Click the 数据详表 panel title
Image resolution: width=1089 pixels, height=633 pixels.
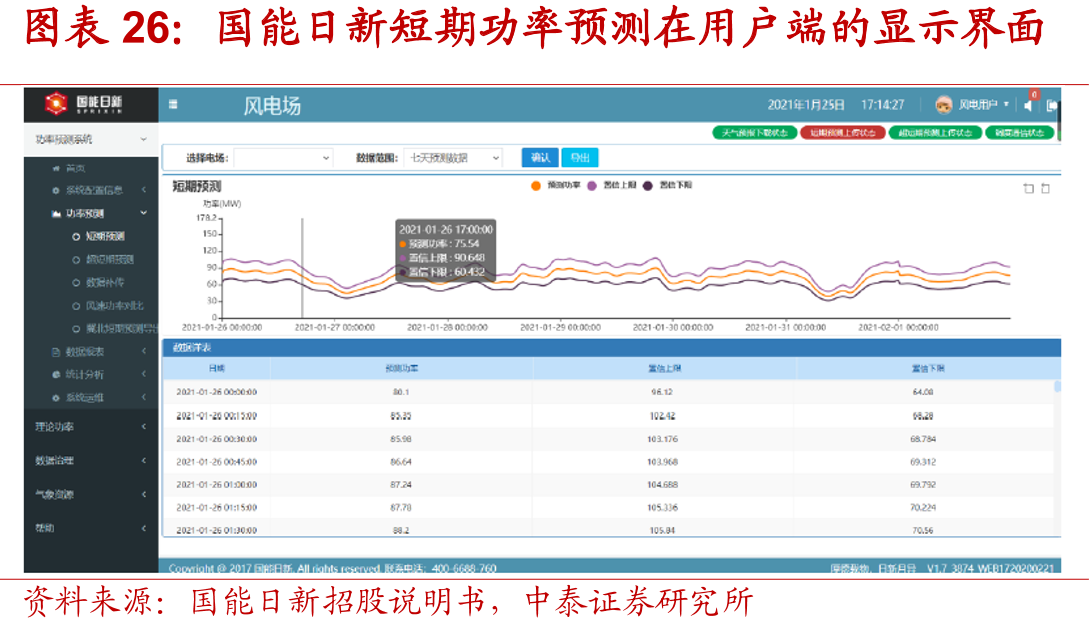point(192,347)
